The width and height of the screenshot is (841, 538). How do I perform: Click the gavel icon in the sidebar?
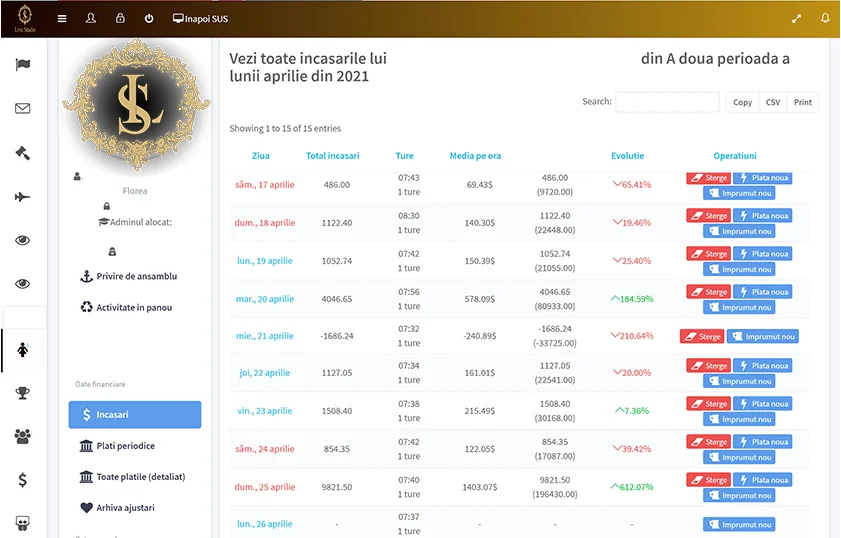click(x=23, y=153)
